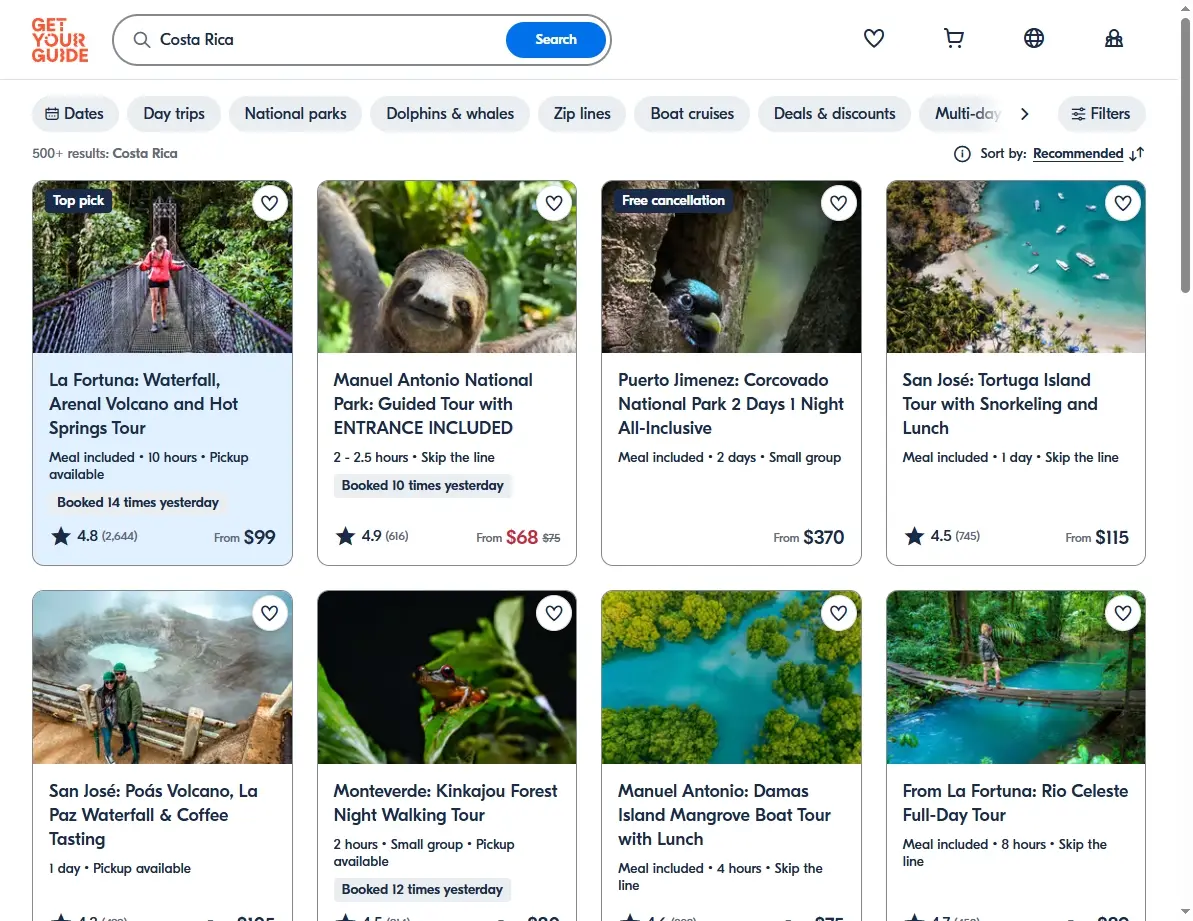Open the shopping cart icon
Screen dimensions: 1193x921
tap(953, 38)
